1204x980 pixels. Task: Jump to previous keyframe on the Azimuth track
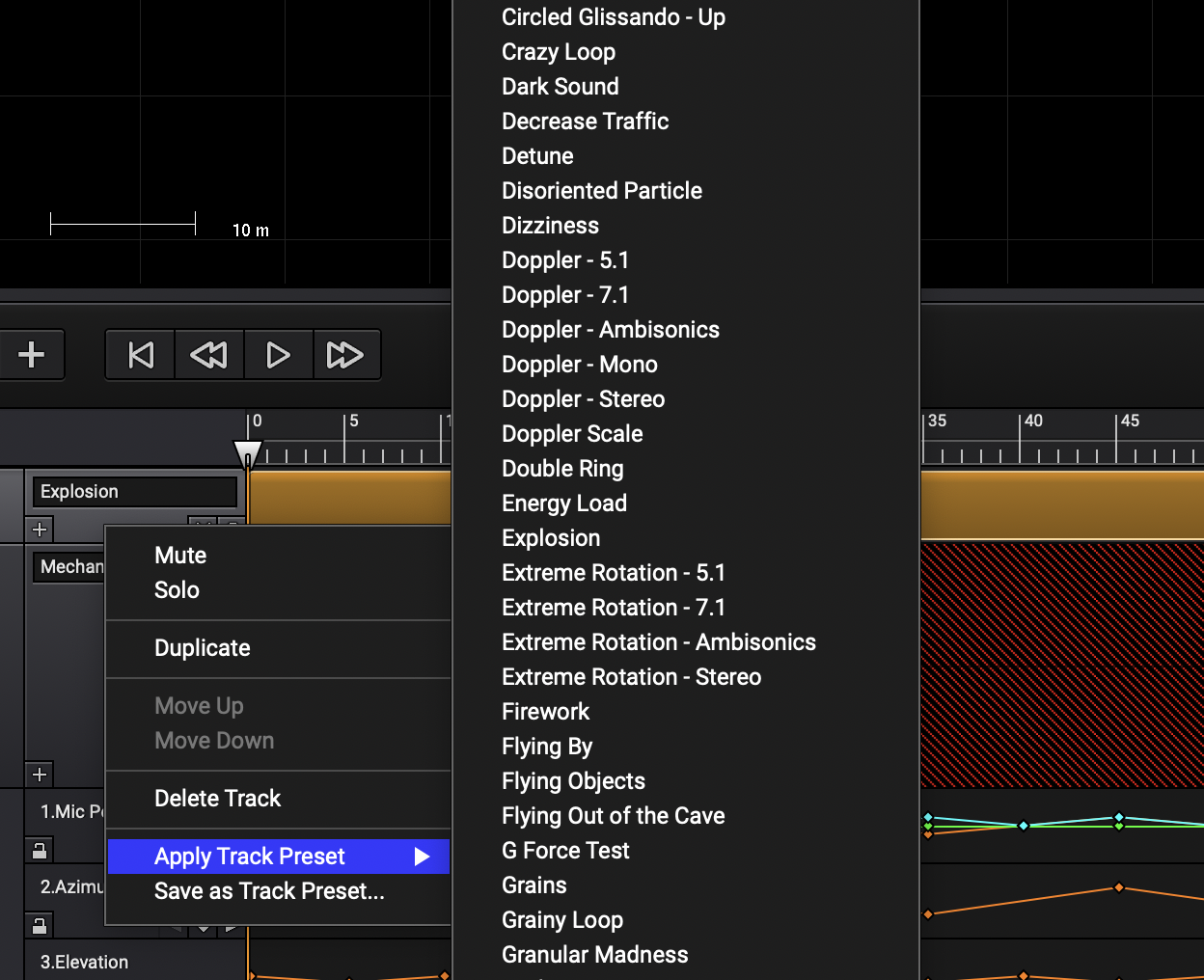pos(177,929)
